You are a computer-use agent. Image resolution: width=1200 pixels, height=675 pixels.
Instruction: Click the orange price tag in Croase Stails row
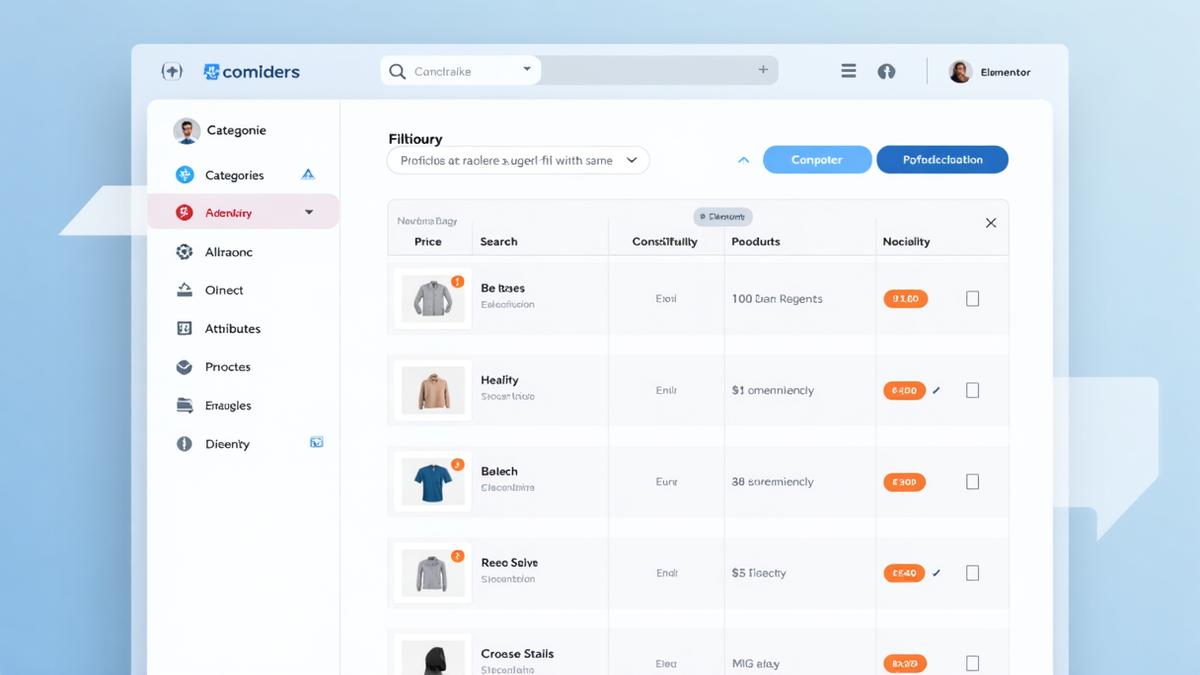905,663
